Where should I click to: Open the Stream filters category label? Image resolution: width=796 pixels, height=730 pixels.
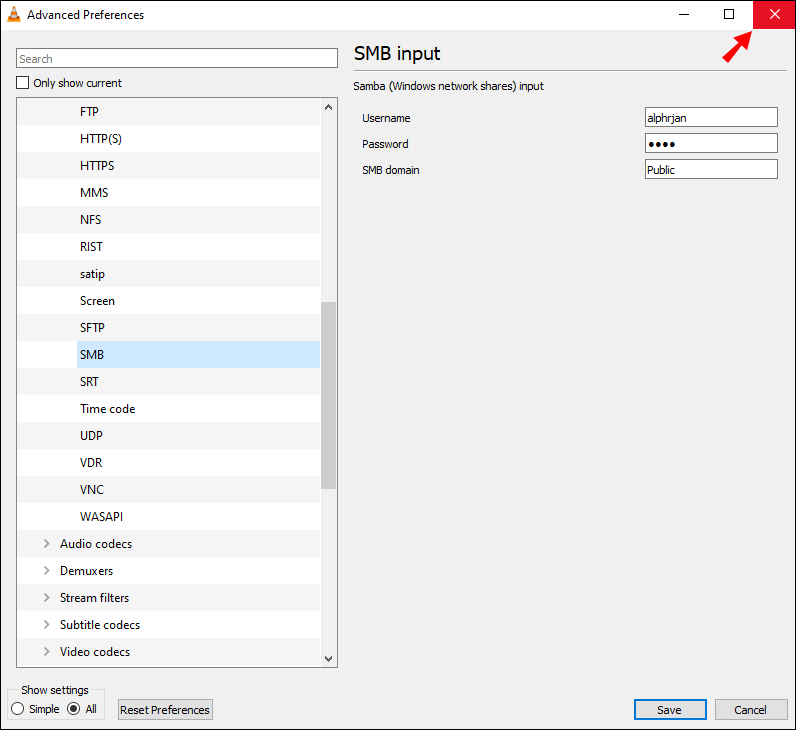pos(94,597)
